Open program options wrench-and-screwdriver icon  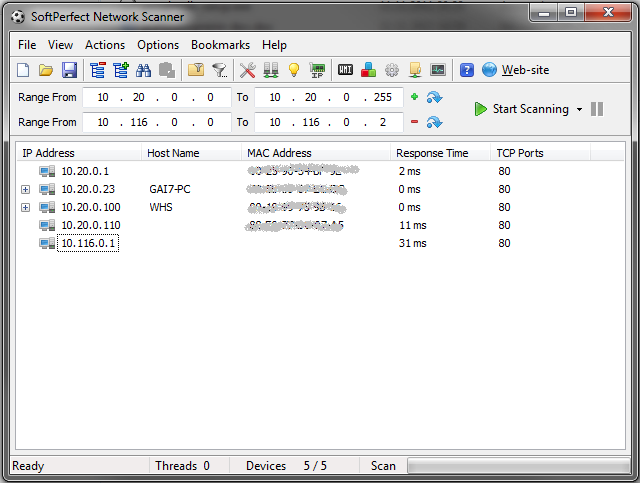[x=247, y=70]
